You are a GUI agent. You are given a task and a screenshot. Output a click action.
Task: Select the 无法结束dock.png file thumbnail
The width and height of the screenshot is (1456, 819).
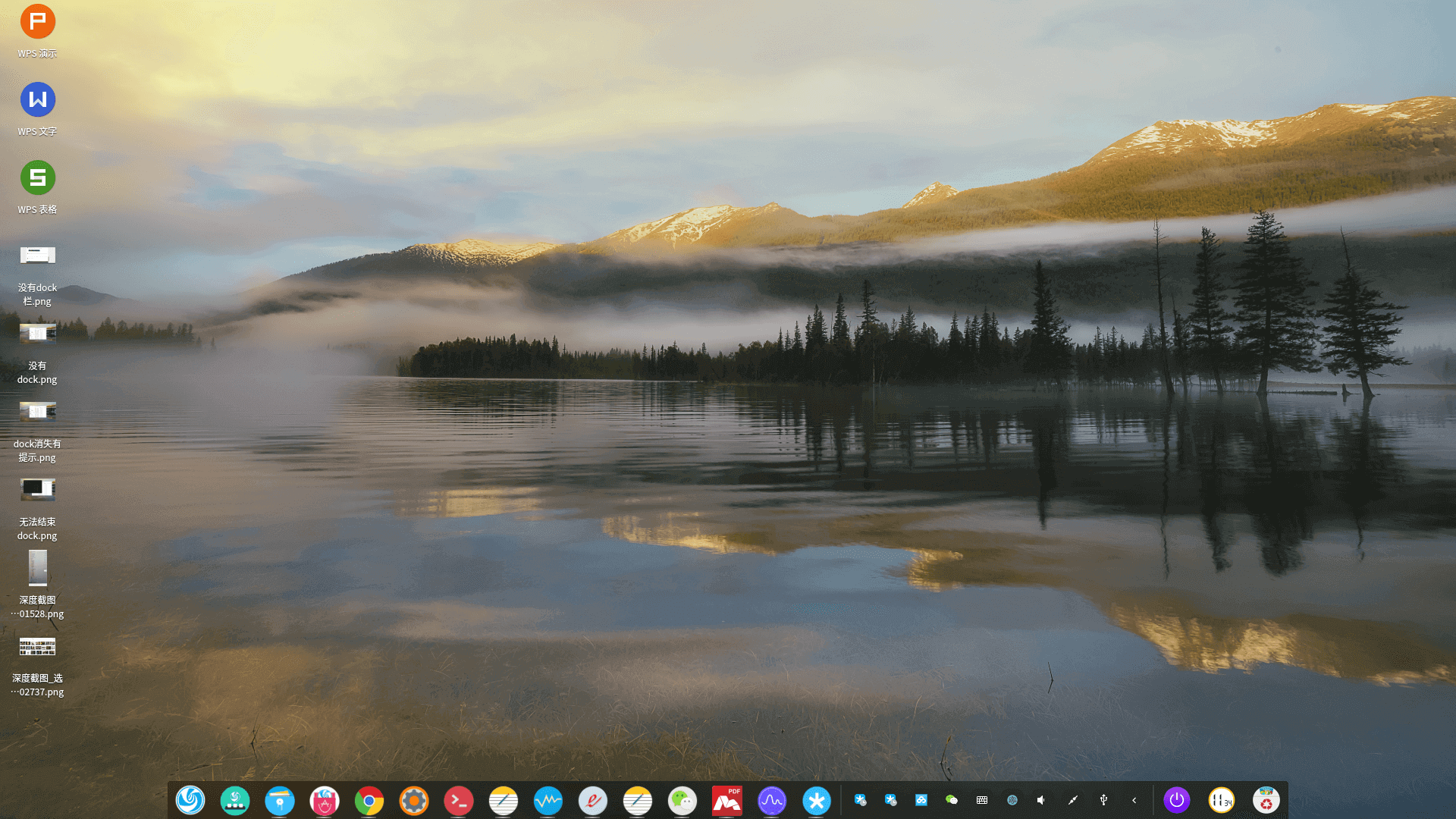[37, 489]
